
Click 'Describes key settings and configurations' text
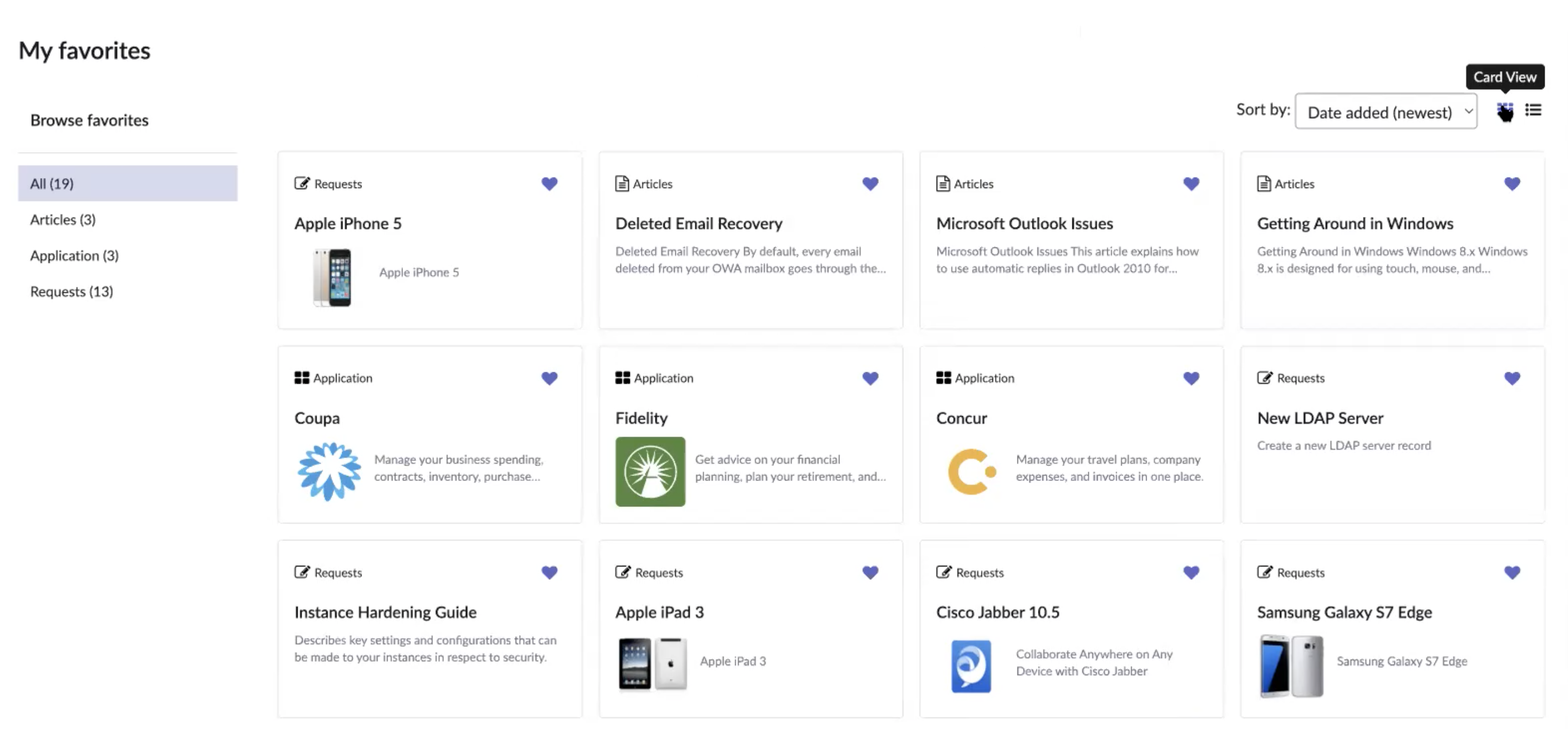click(425, 649)
